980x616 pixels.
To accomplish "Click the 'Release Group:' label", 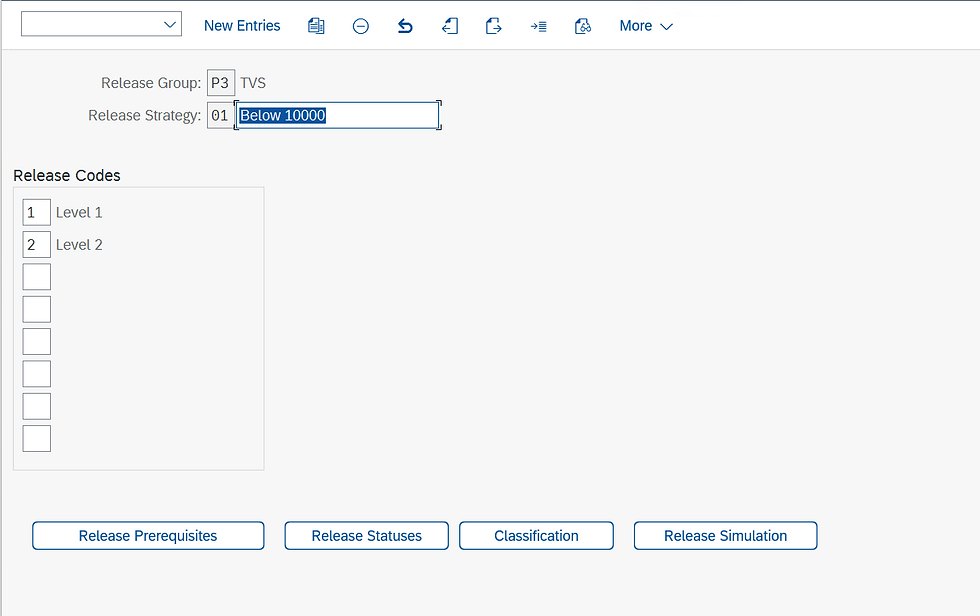I will tap(151, 83).
